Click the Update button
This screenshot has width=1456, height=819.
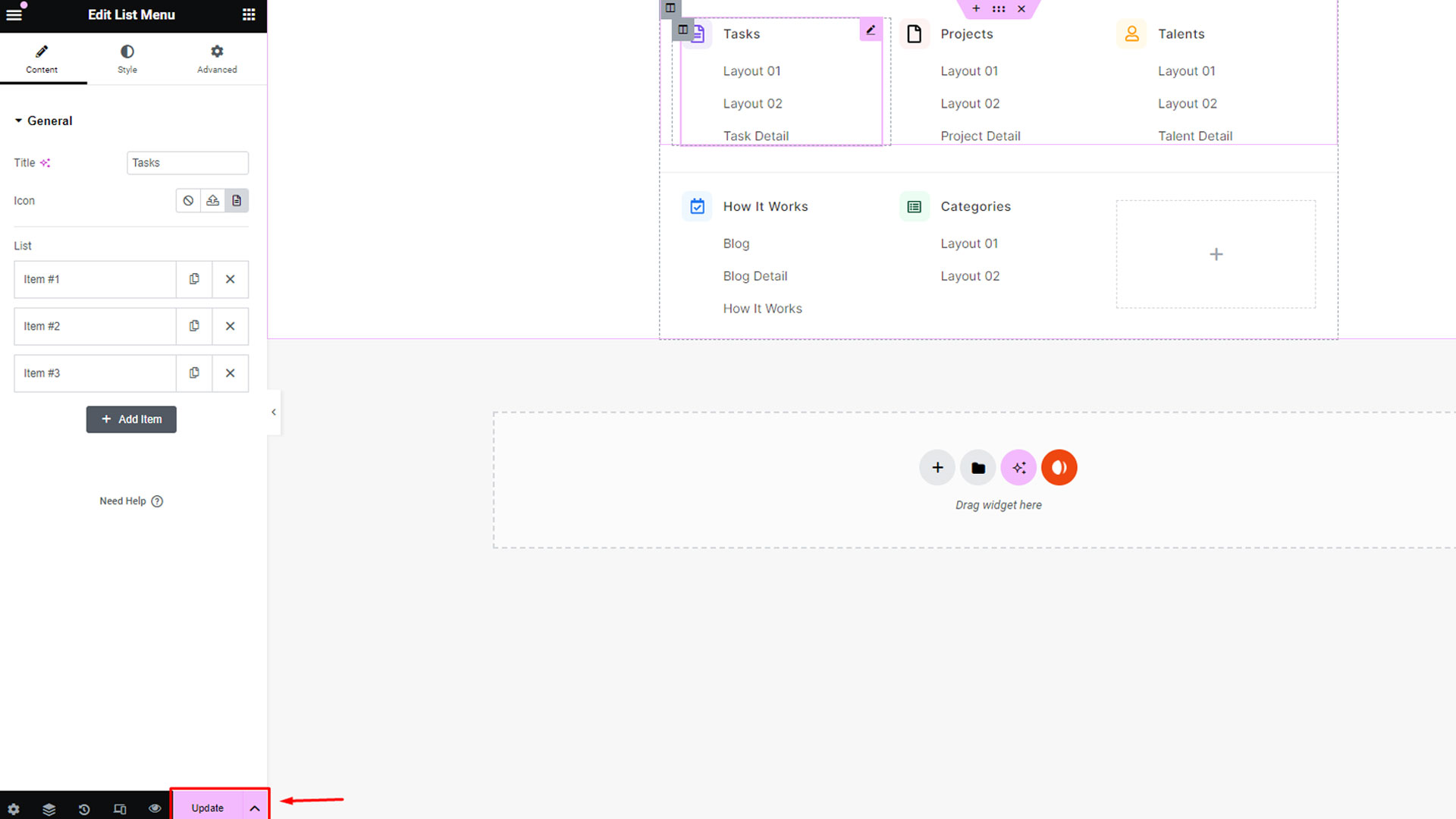[207, 808]
